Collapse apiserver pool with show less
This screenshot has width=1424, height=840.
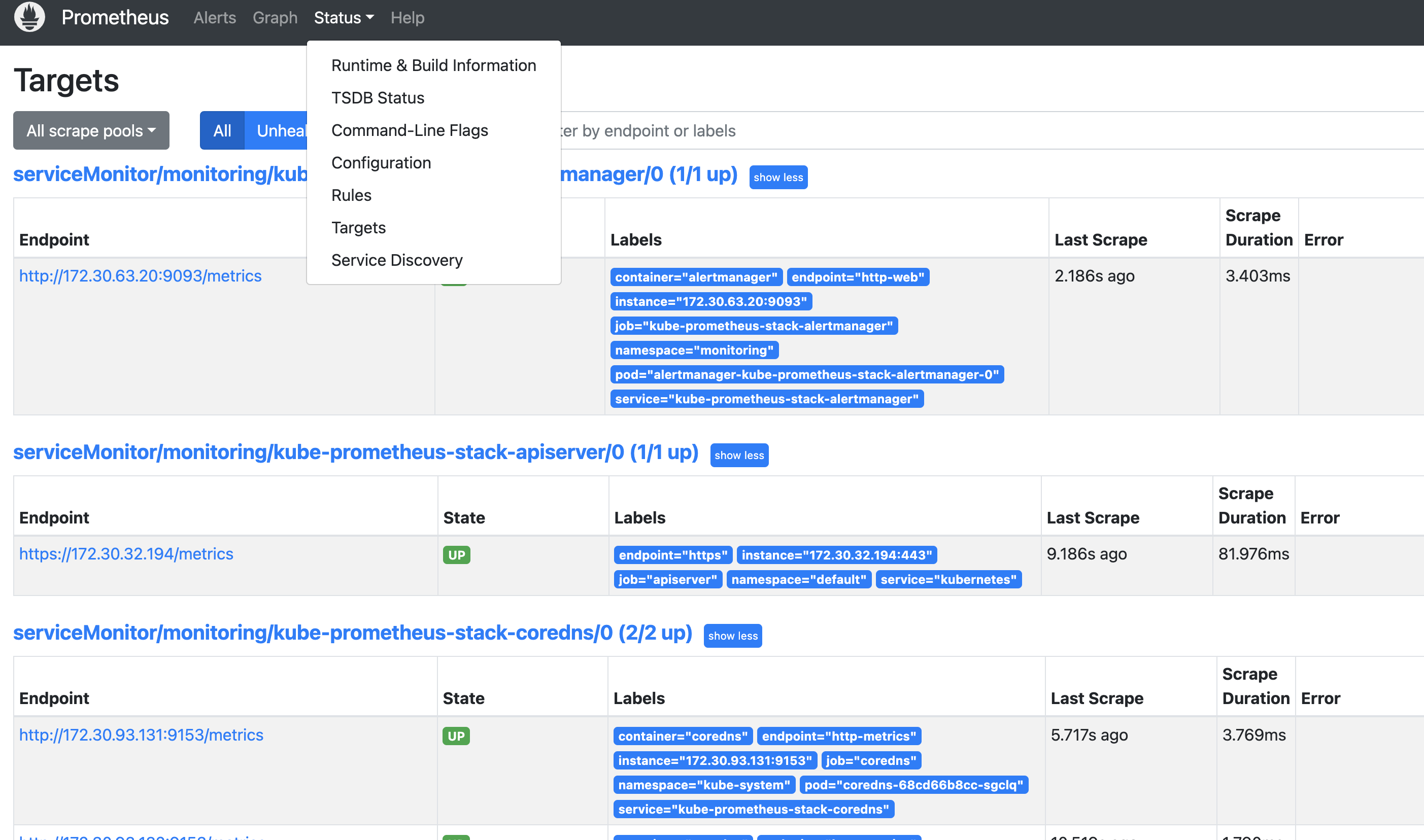tap(739, 455)
